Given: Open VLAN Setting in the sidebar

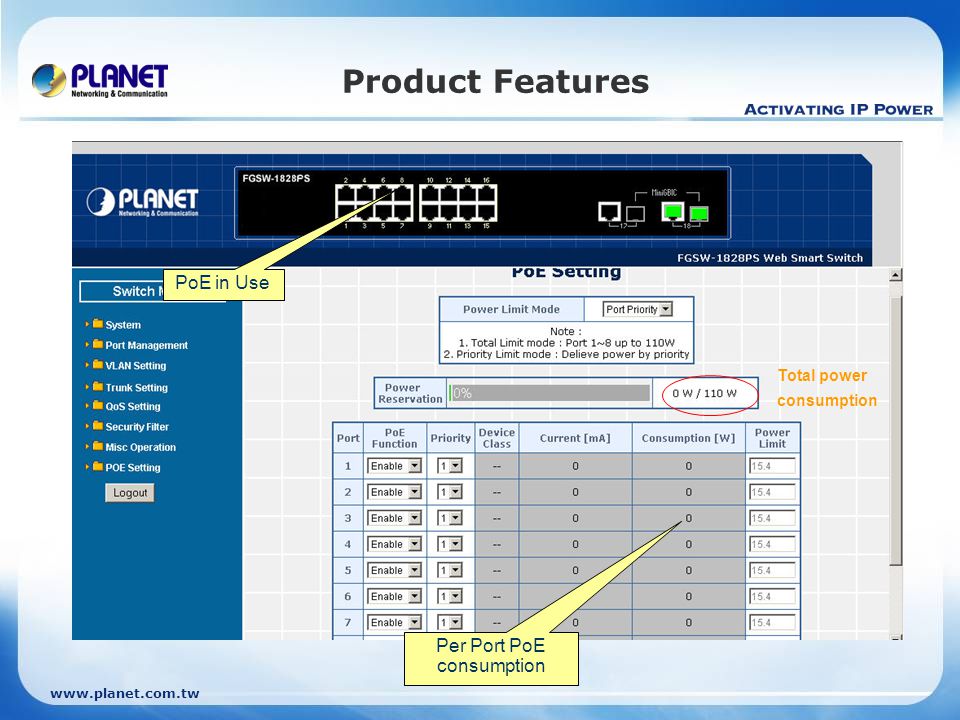Looking at the screenshot, I should tap(135, 366).
